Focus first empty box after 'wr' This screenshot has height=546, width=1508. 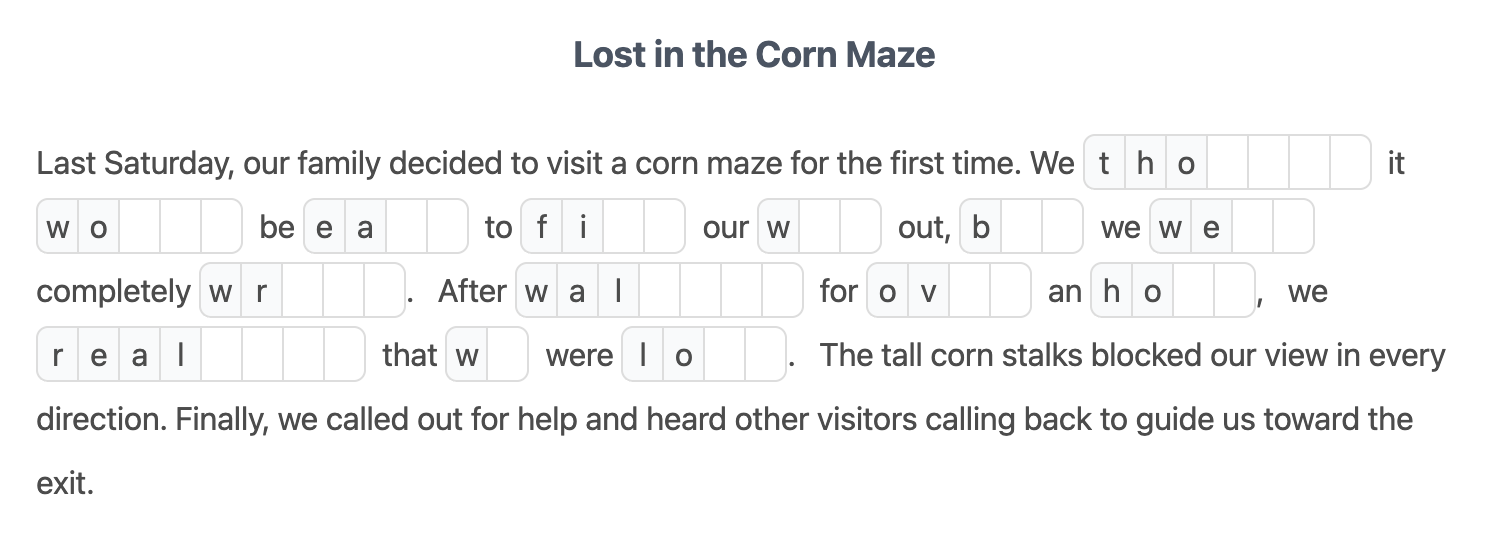[x=302, y=291]
